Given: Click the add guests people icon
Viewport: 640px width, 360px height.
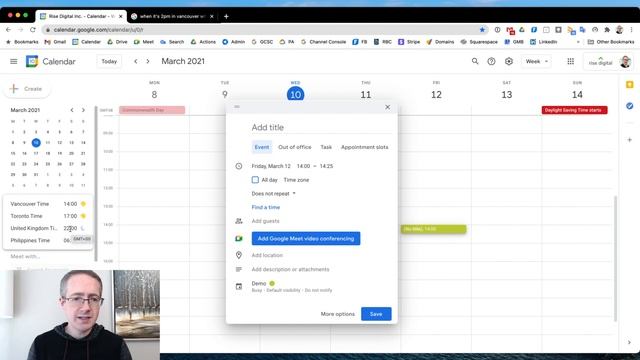Looking at the screenshot, I should tap(239, 221).
